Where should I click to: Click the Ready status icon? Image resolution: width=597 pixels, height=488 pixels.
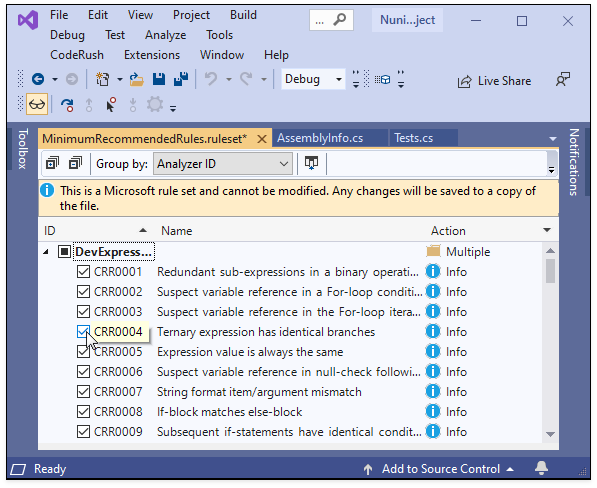pyautogui.click(x=18, y=469)
